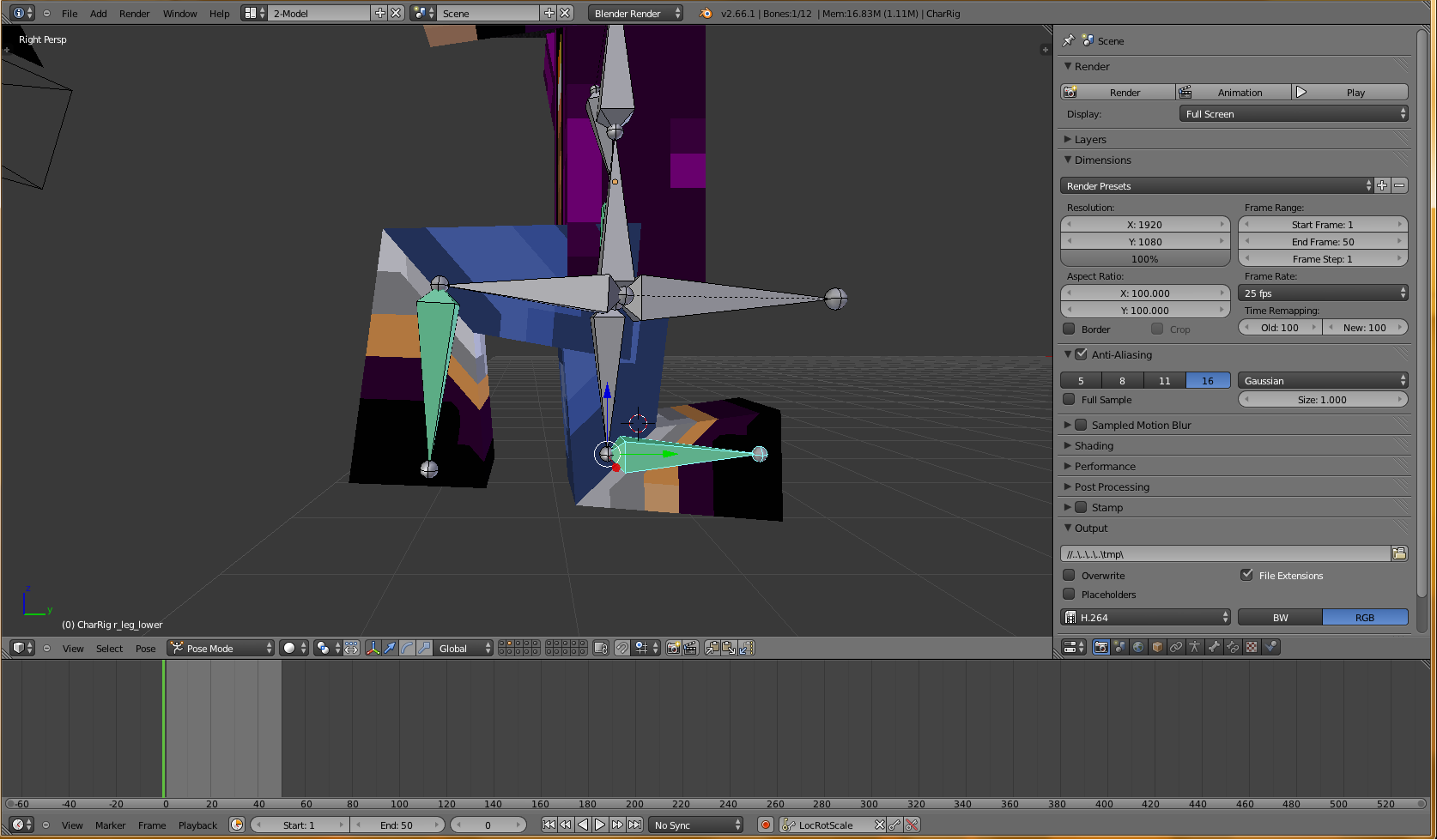The width and height of the screenshot is (1437, 840).
Task: Click the Animation render button
Action: [x=1232, y=92]
